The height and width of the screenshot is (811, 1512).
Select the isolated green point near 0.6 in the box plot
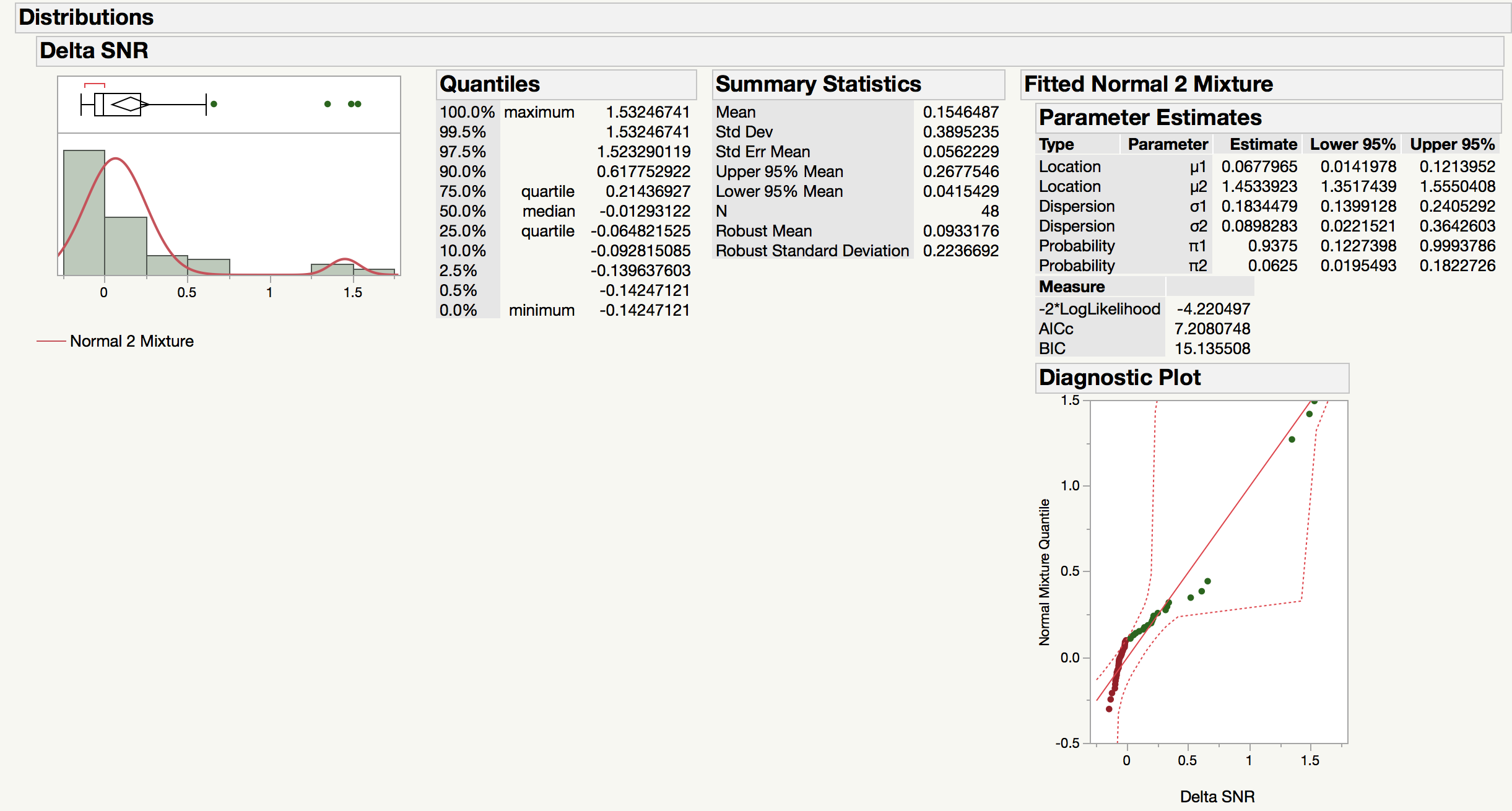click(213, 103)
